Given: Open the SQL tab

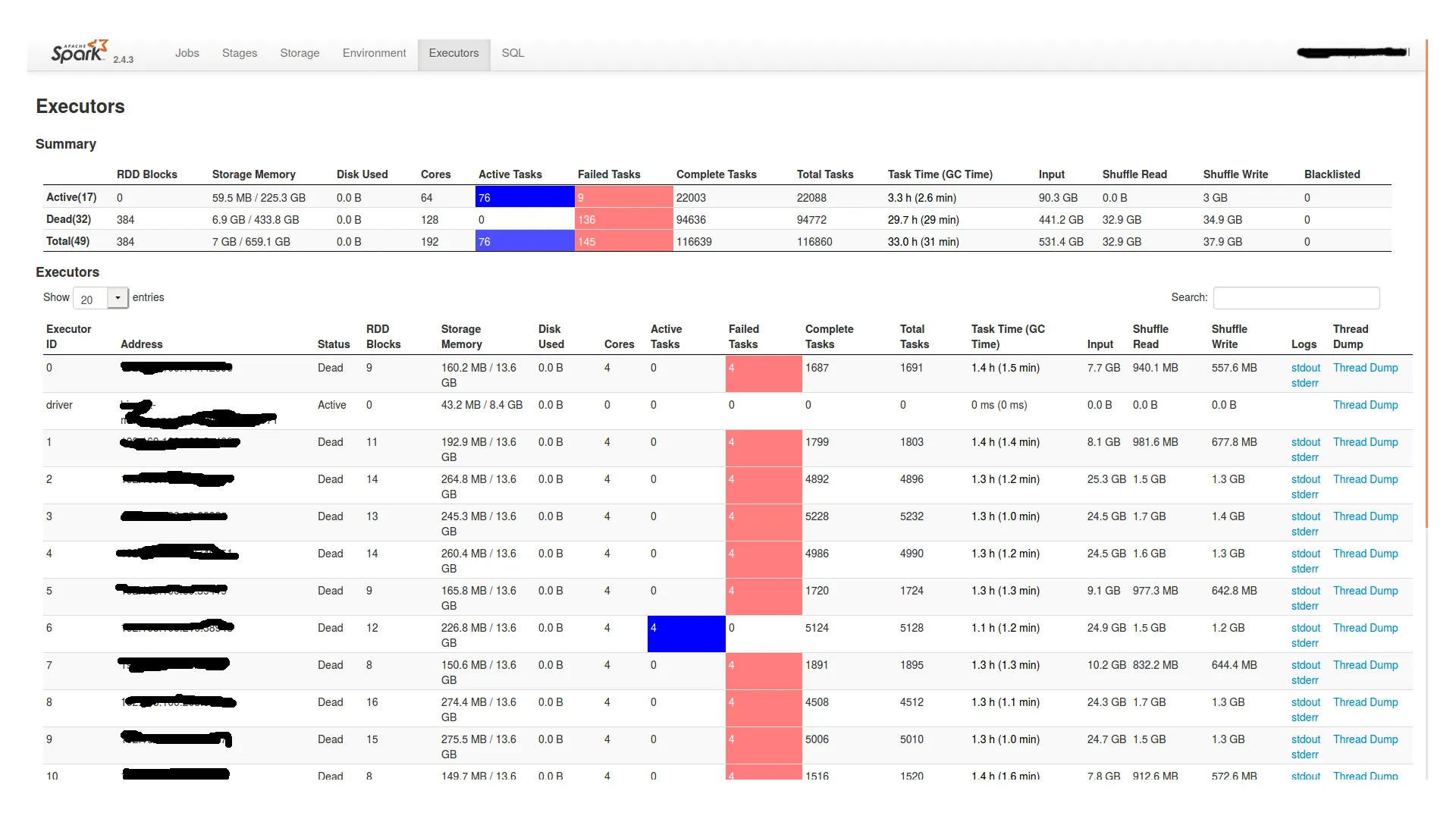Looking at the screenshot, I should pyautogui.click(x=513, y=53).
